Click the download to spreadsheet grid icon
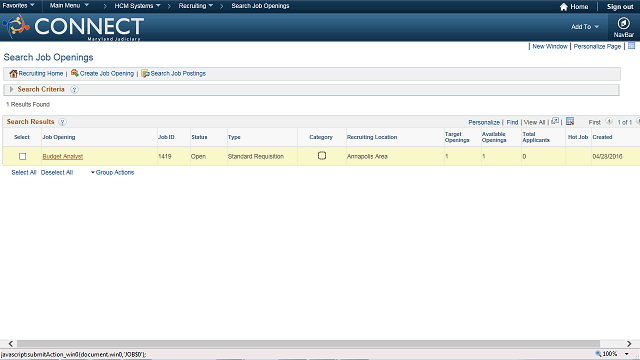The height and width of the screenshot is (360, 640). pyautogui.click(x=570, y=121)
